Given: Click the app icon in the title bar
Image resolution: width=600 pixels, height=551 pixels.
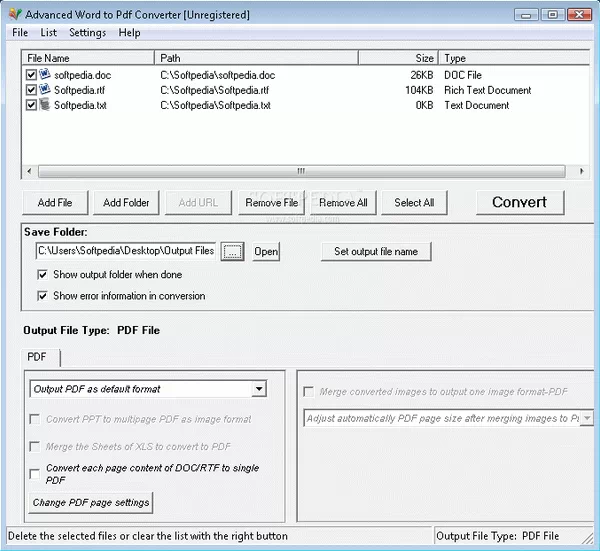Looking at the screenshot, I should [15, 15].
